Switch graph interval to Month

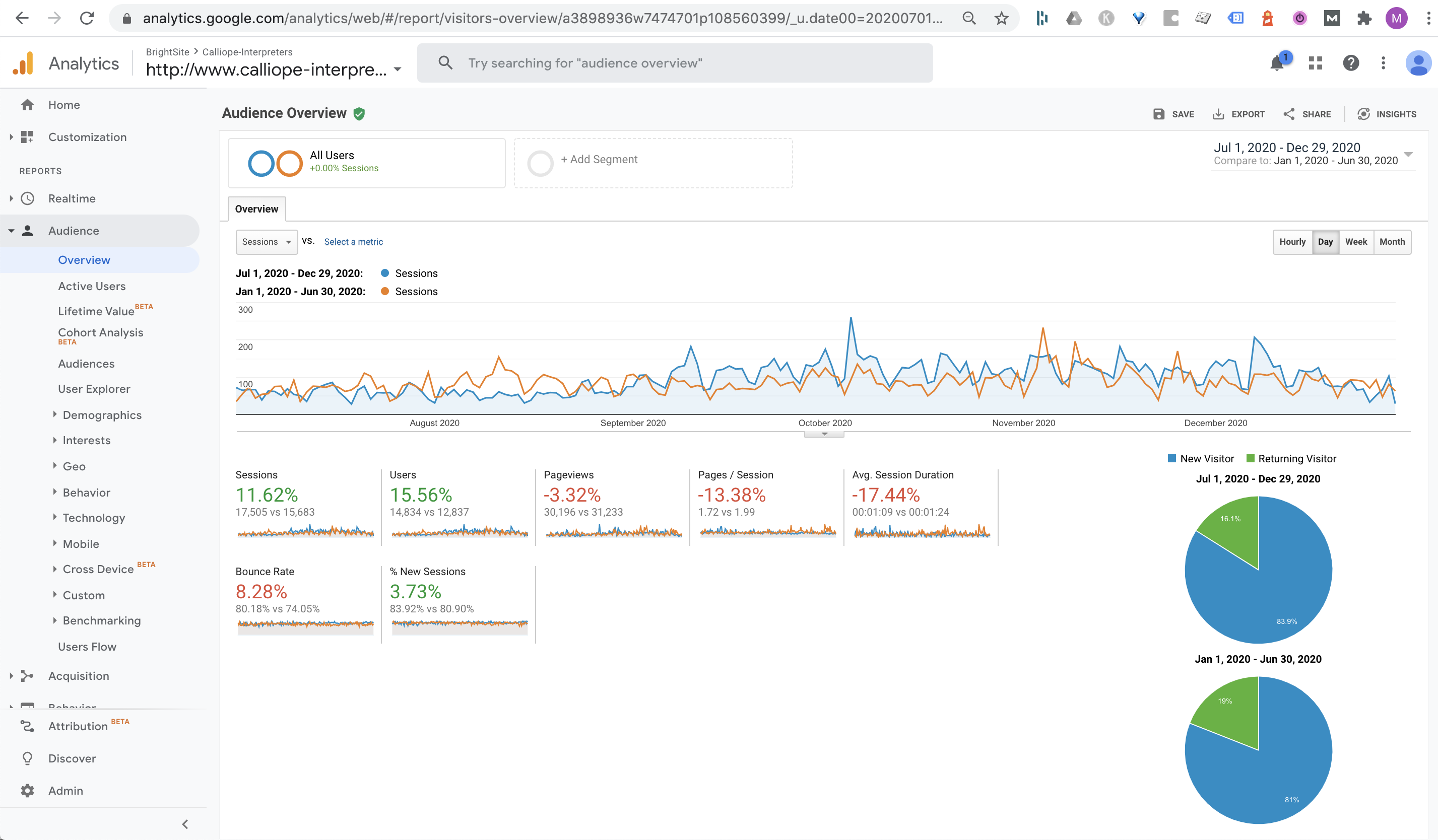click(x=1392, y=242)
